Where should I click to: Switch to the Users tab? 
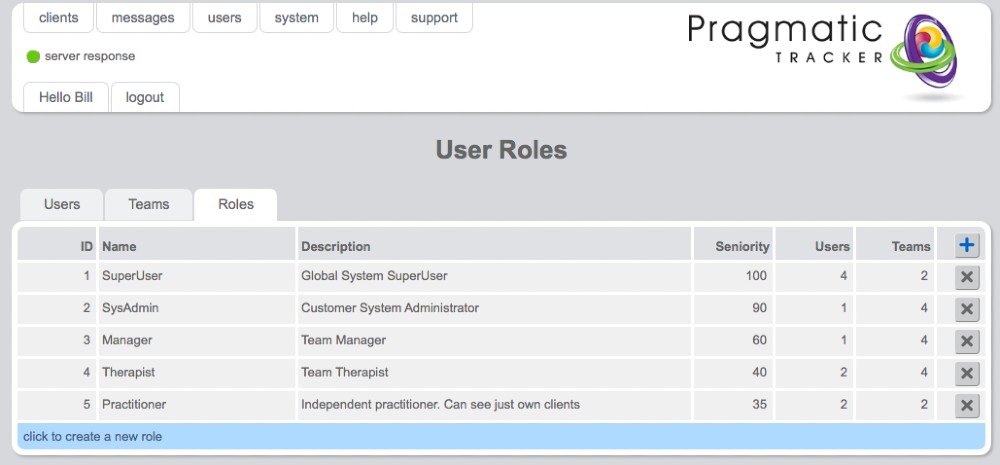[62, 205]
